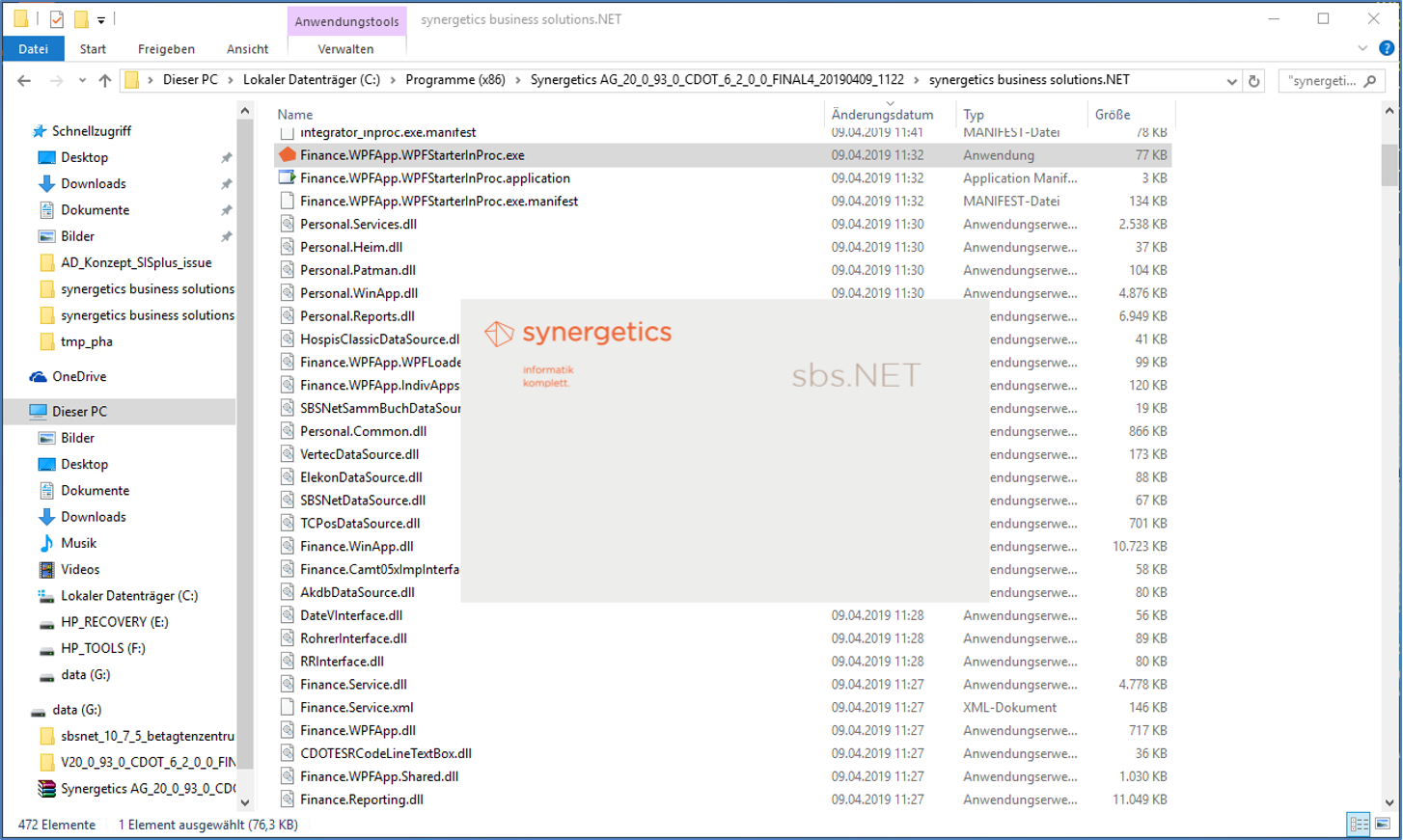Click the Anwendungstools contextual tab header
This screenshot has width=1403, height=840.
click(x=346, y=21)
